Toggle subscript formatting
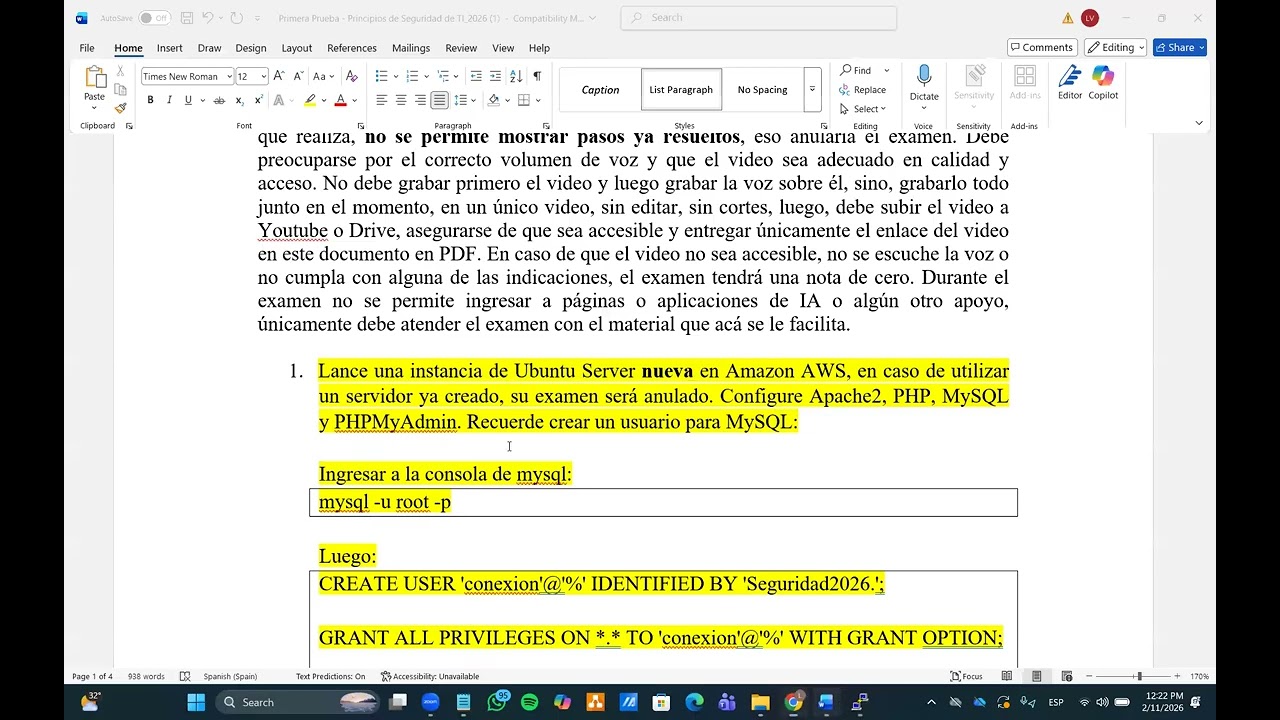The width and height of the screenshot is (1280, 720). [239, 100]
